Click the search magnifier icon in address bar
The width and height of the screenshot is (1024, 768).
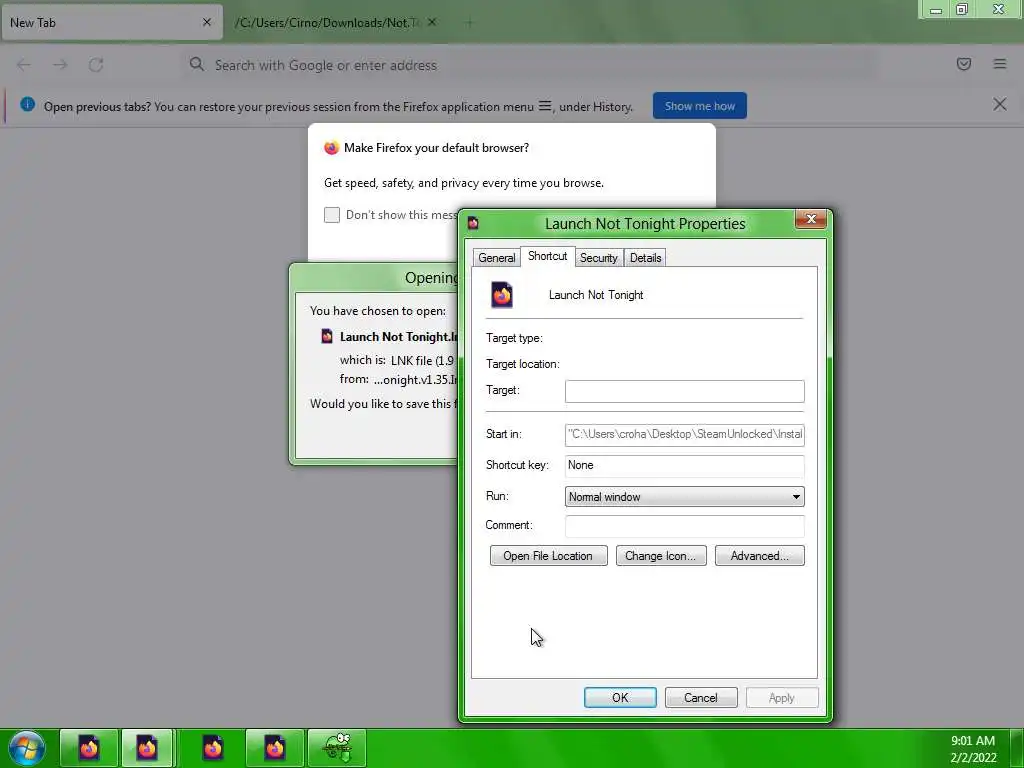pyautogui.click(x=197, y=64)
